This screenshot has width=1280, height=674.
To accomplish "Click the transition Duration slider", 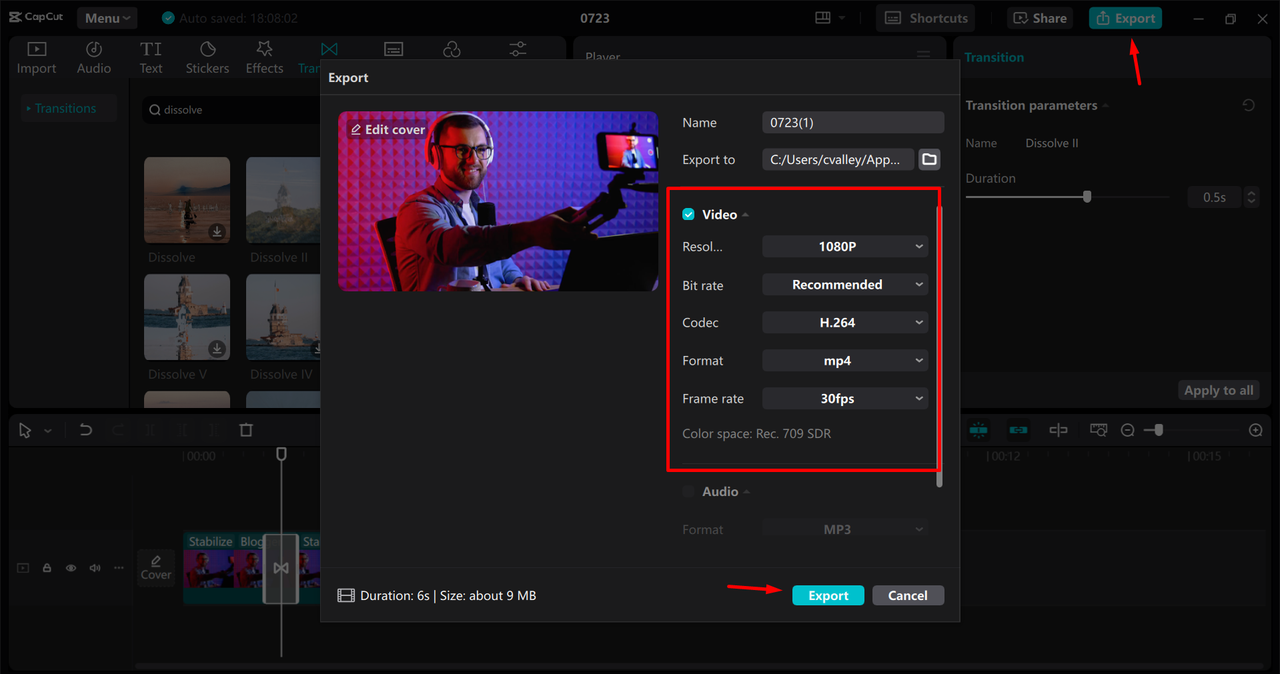I will [1070, 197].
